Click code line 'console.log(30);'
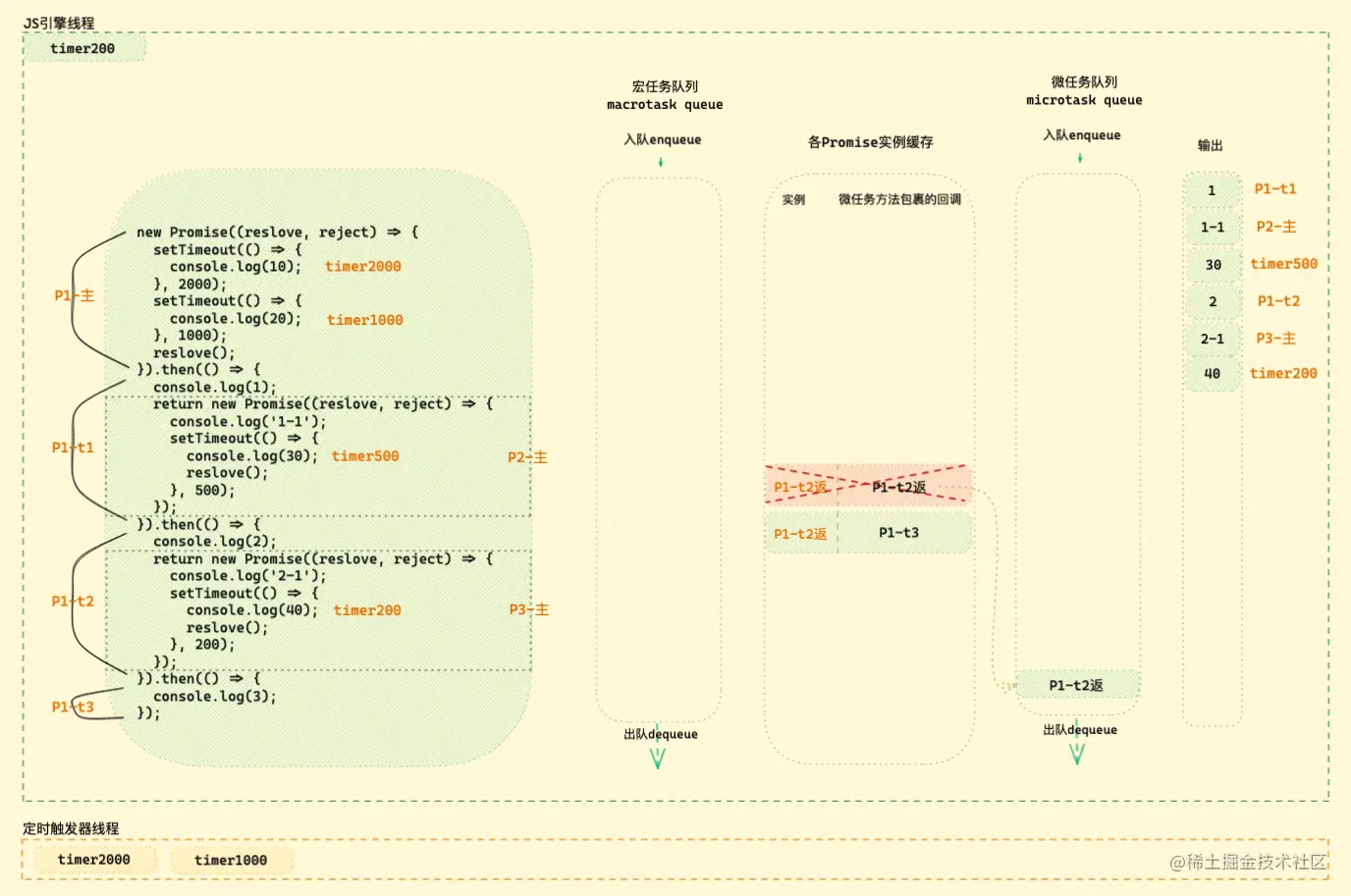 (x=252, y=455)
